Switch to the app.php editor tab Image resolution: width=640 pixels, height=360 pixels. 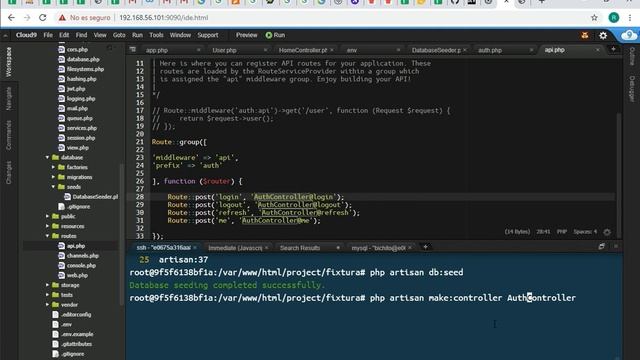(x=157, y=50)
